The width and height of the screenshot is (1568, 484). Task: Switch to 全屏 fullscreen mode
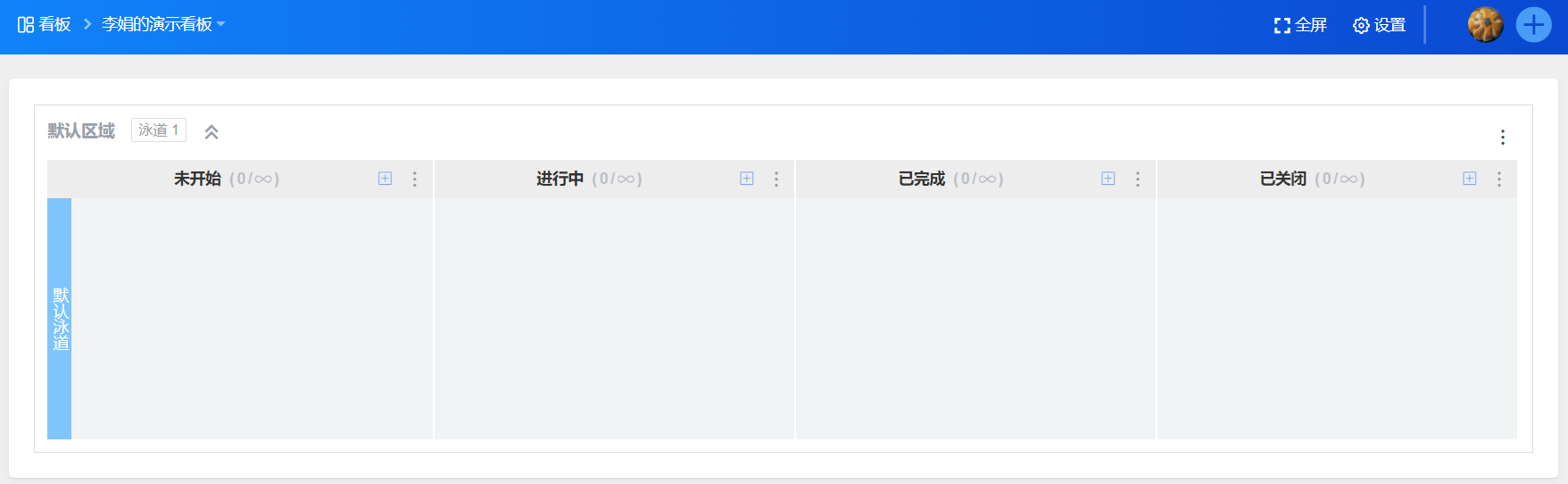[1300, 25]
